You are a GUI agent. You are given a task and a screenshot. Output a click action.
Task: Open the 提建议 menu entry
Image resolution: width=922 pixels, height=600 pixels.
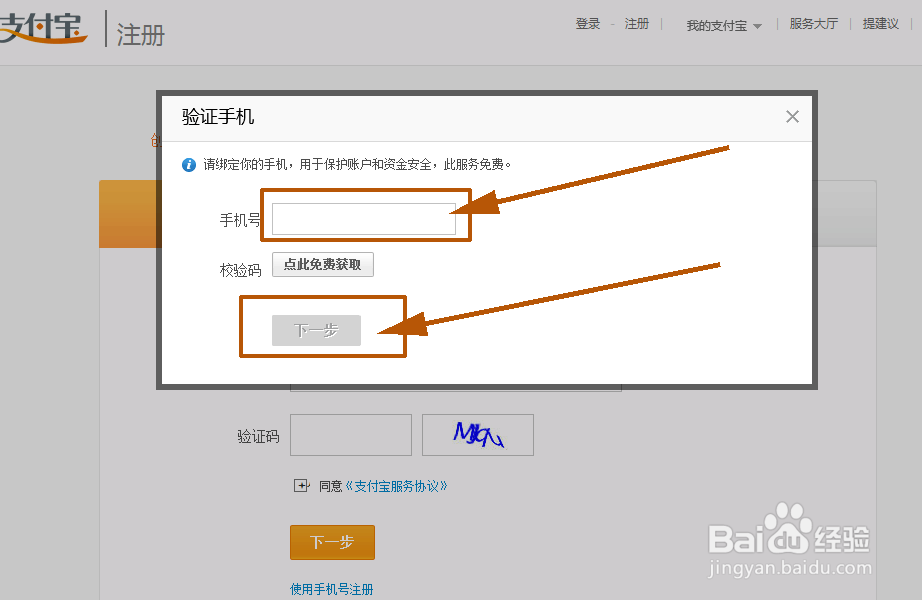point(880,23)
